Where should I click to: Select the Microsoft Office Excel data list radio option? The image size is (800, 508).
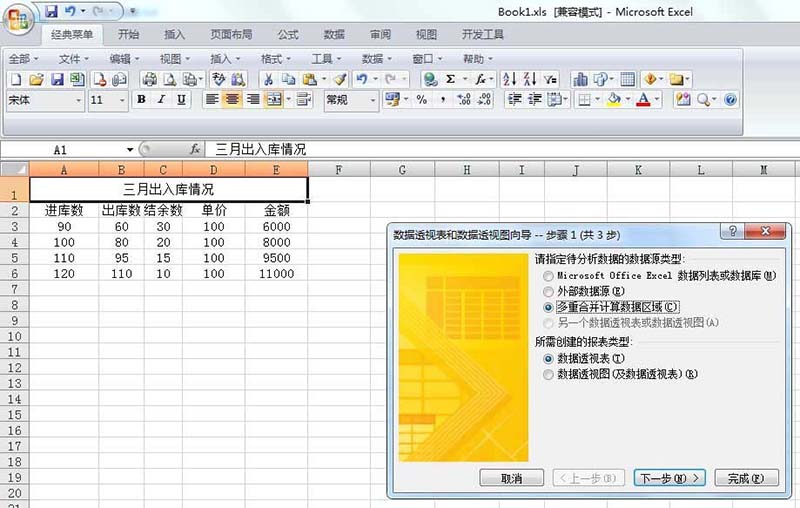tap(548, 276)
